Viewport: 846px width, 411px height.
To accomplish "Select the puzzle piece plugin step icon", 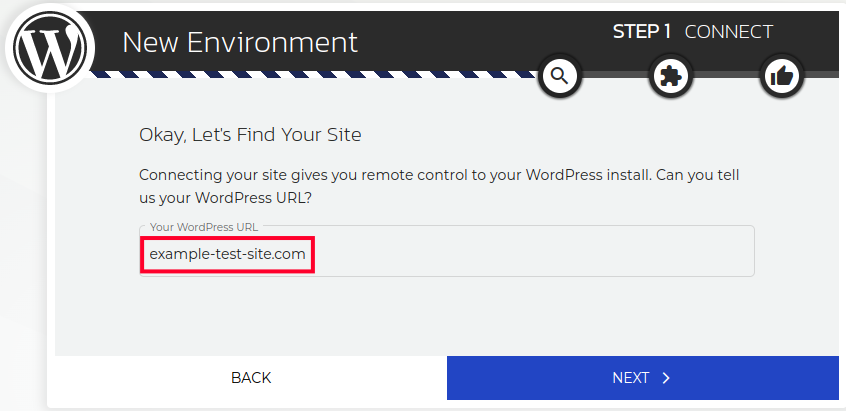I will point(672,75).
